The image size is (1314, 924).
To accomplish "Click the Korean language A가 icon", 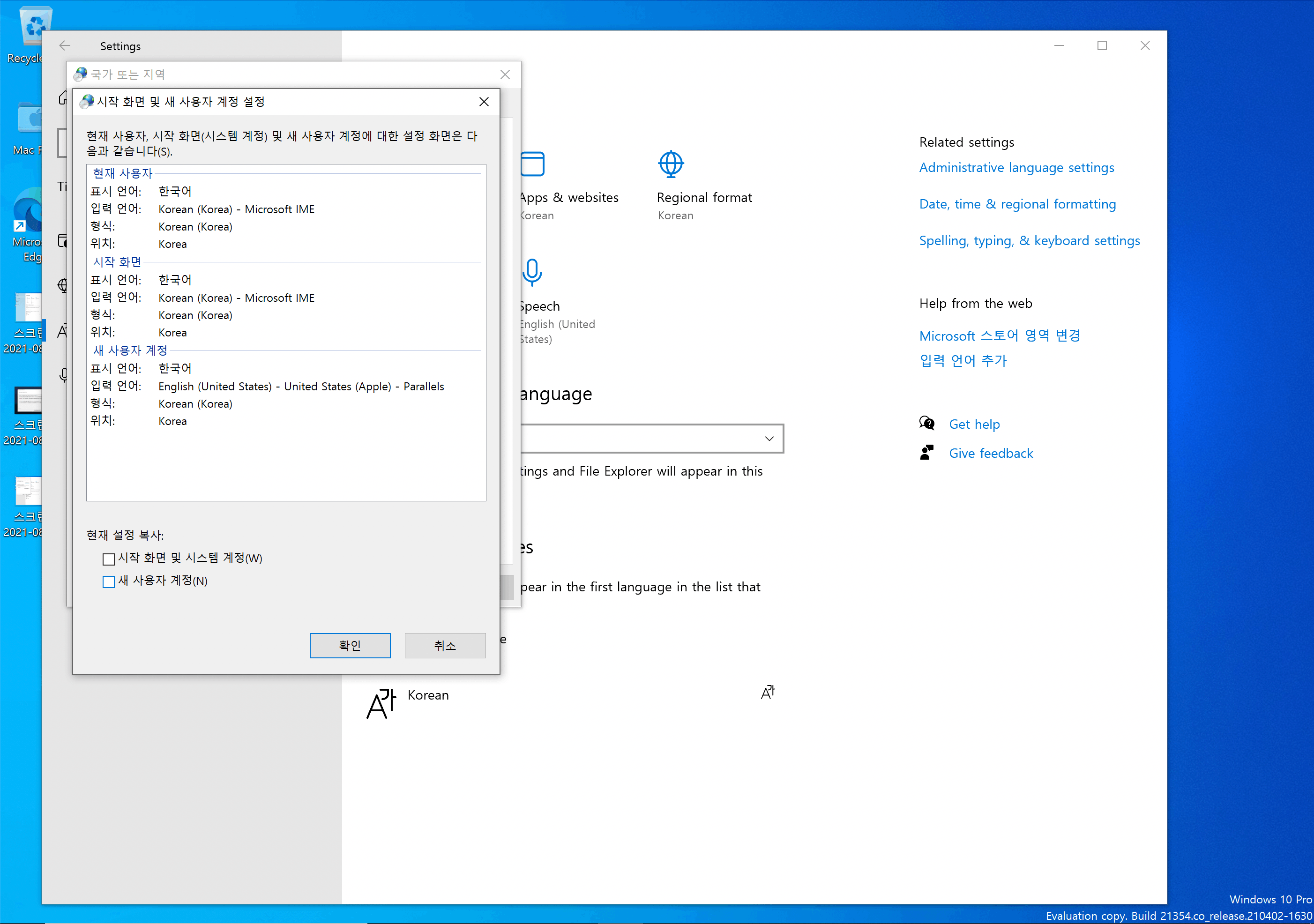I will 382,703.
